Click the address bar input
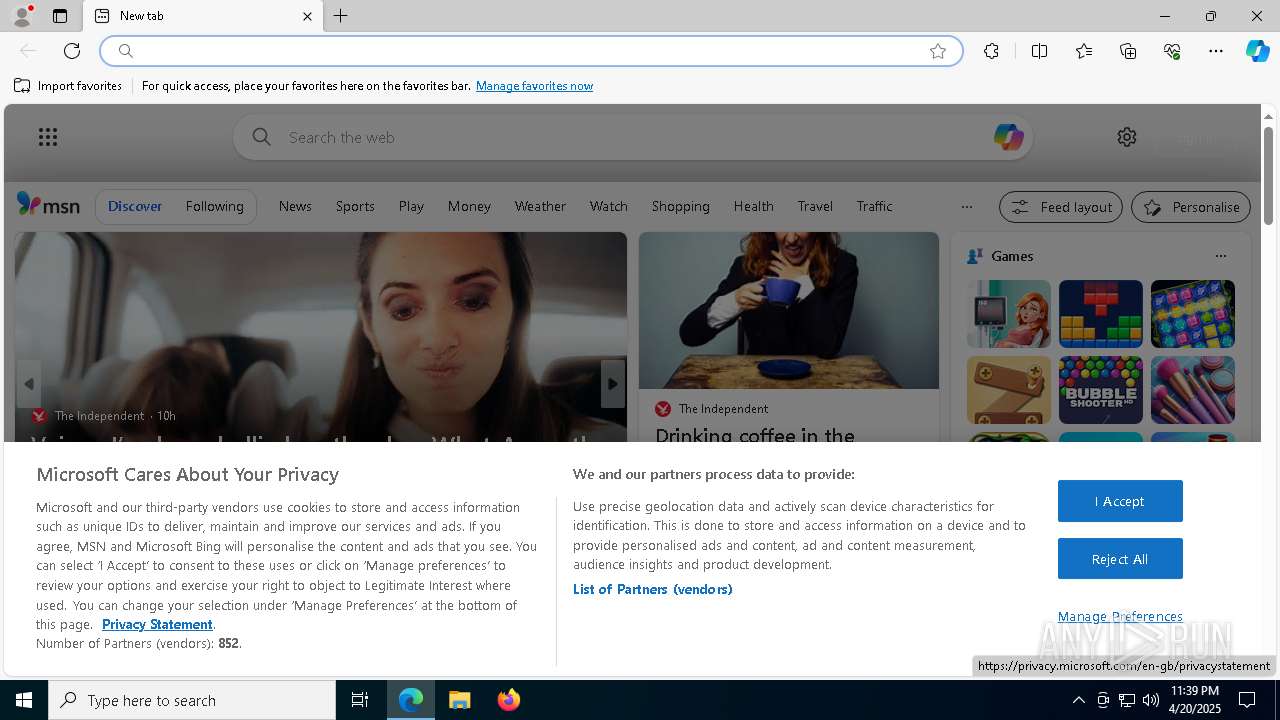This screenshot has height=720, width=1280. [x=530, y=51]
